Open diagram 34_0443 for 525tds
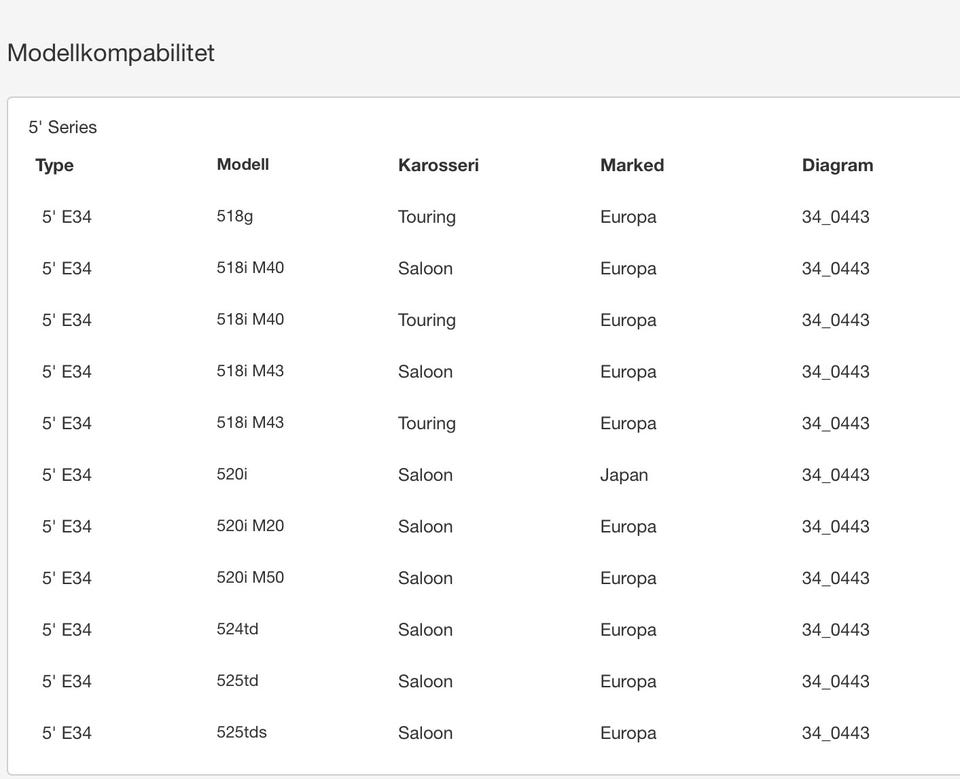This screenshot has width=960, height=779. pyautogui.click(x=835, y=733)
